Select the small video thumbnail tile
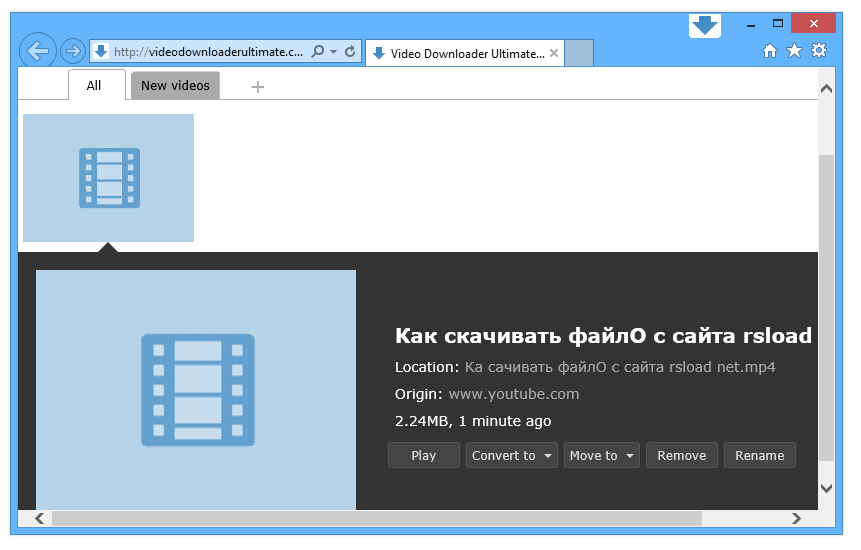 [x=108, y=178]
